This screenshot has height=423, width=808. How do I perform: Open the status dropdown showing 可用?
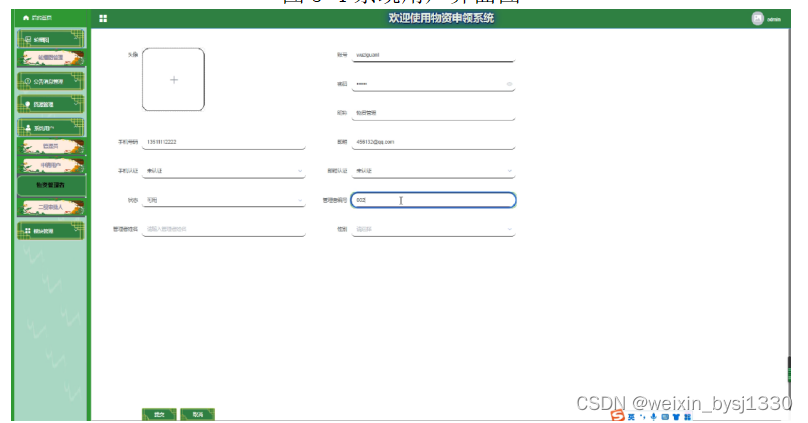224,200
